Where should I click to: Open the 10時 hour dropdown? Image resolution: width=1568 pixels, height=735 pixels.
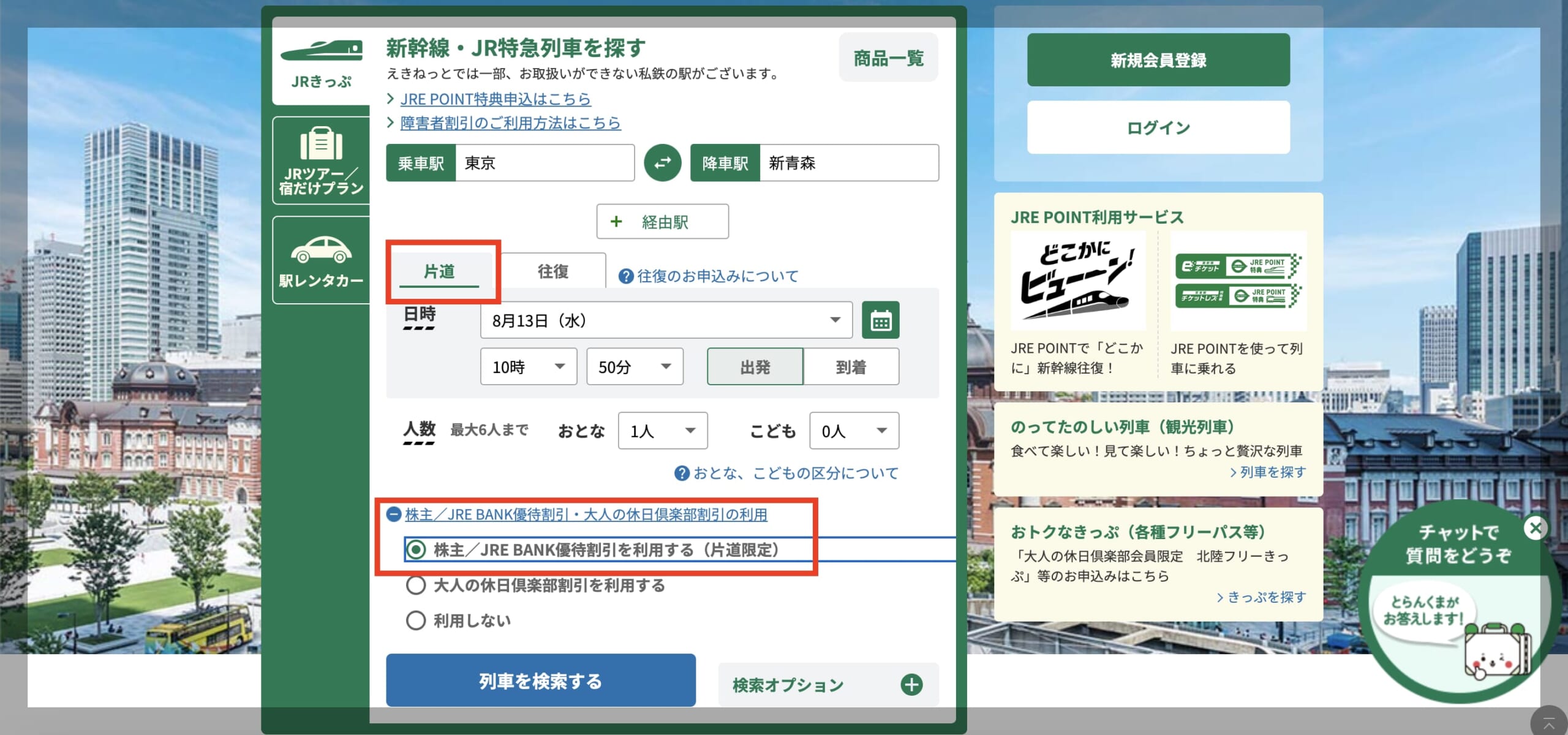[528, 366]
